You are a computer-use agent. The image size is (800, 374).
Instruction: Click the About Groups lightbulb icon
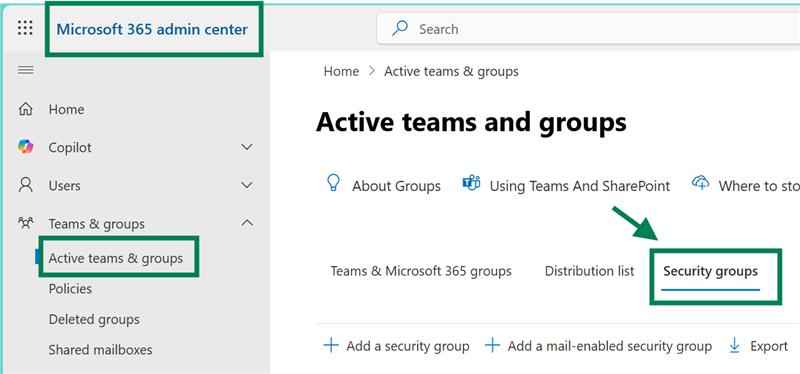tap(333, 183)
